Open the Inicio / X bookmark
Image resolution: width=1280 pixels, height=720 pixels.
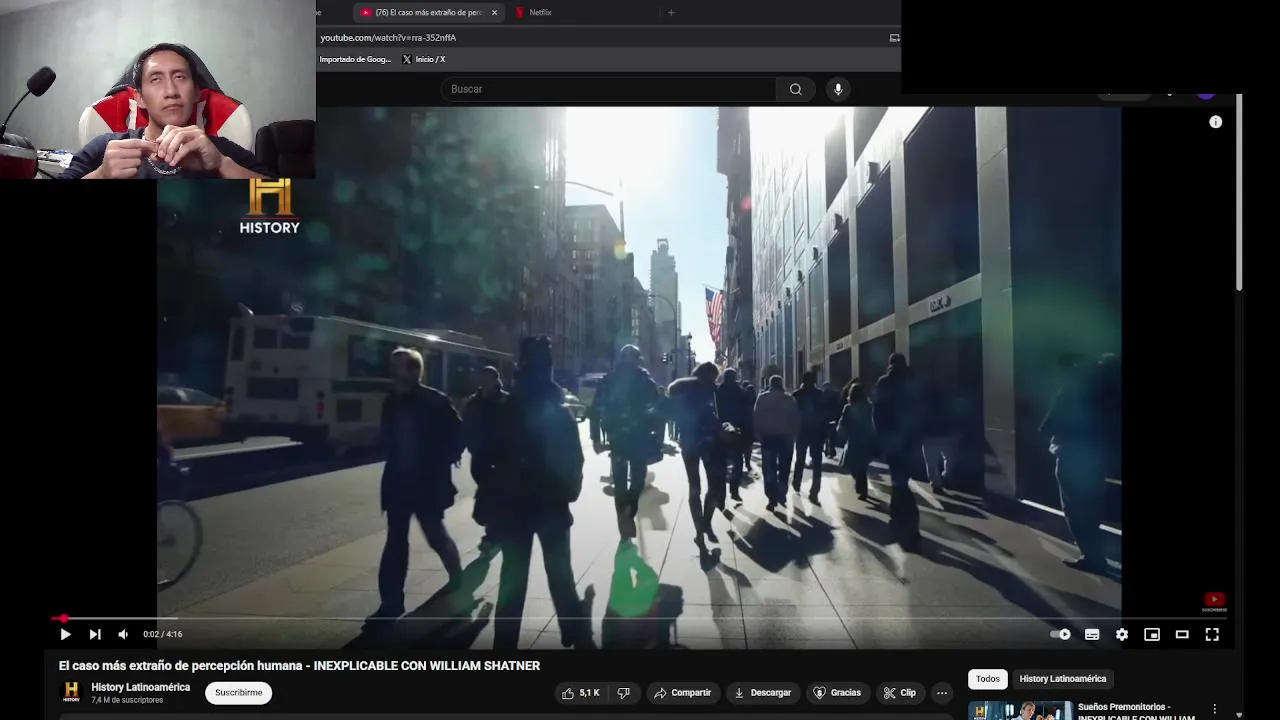(x=424, y=60)
